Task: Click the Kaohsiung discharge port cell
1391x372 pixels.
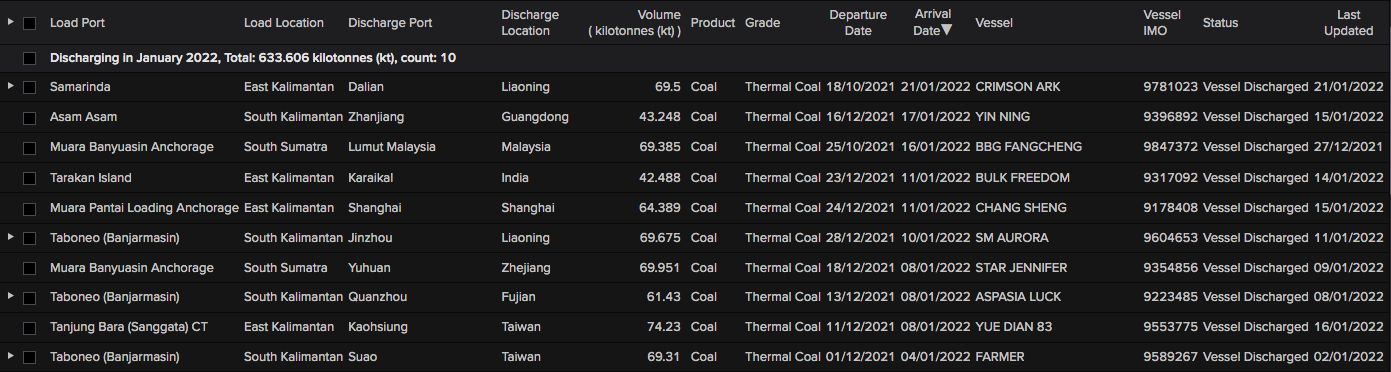Action: pos(377,327)
